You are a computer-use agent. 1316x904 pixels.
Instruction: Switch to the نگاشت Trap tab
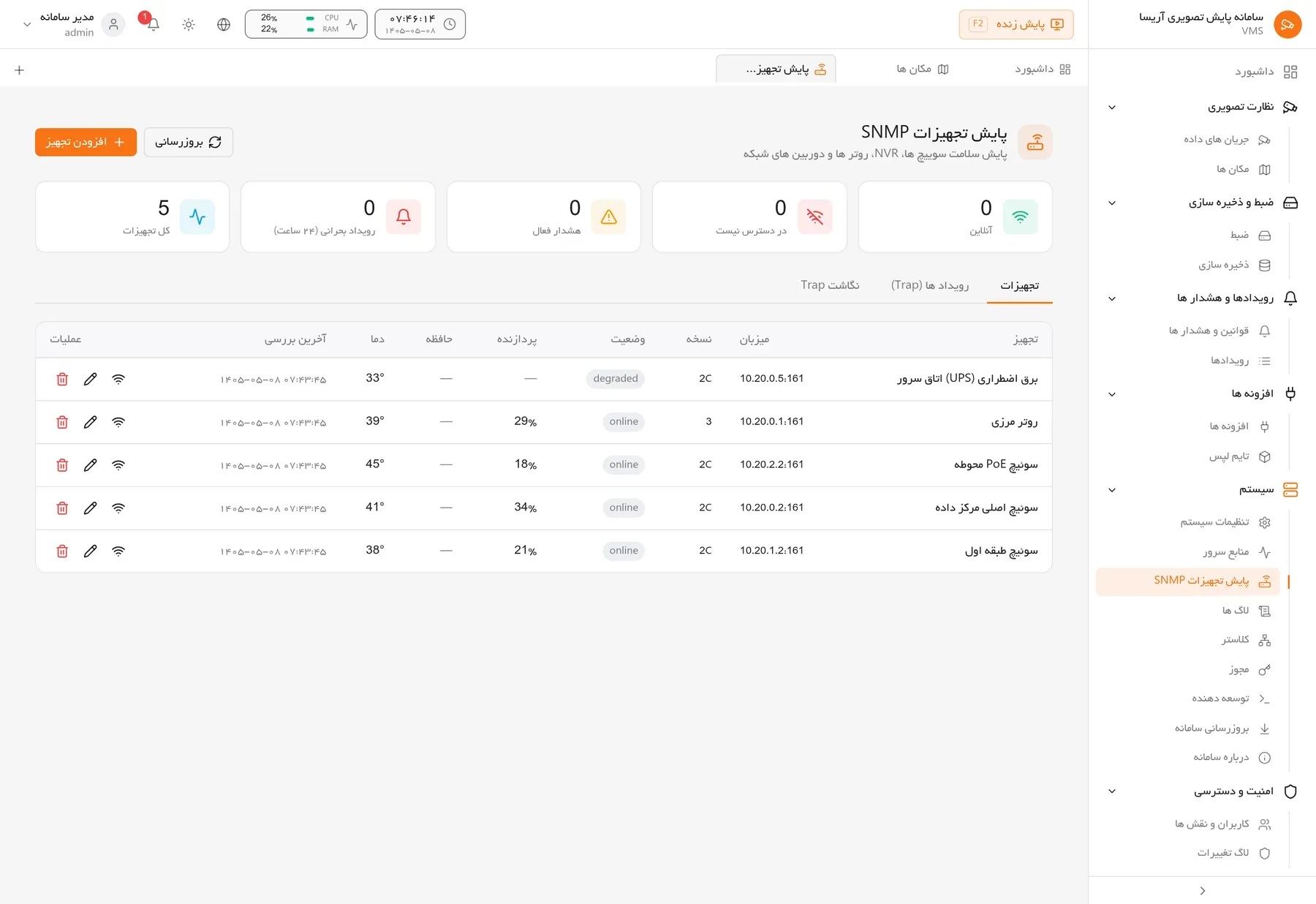[830, 285]
